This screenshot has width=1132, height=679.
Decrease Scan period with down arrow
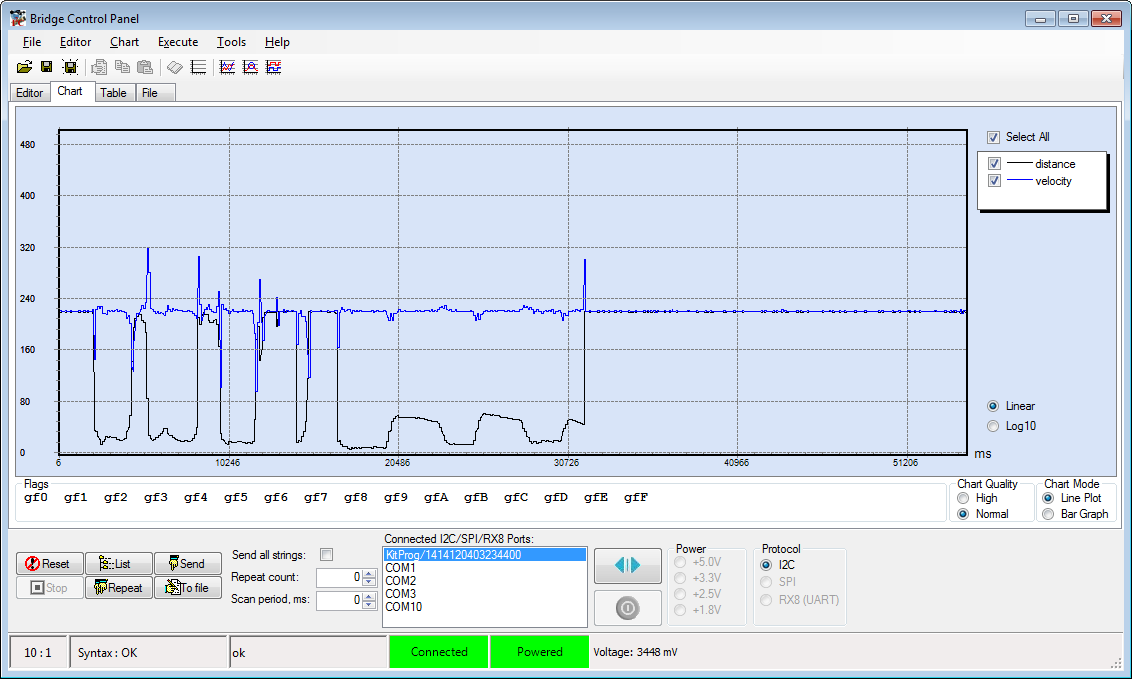click(x=369, y=604)
